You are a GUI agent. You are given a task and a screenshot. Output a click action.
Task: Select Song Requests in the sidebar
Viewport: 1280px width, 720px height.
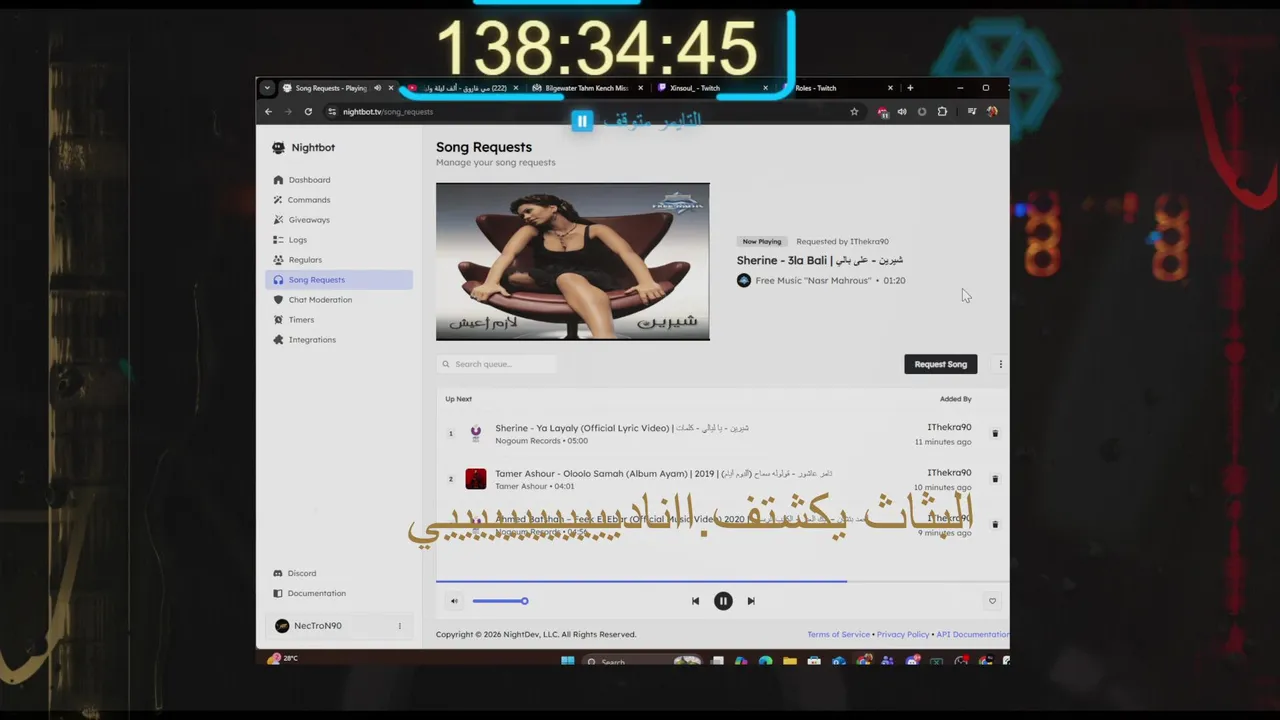(339, 280)
